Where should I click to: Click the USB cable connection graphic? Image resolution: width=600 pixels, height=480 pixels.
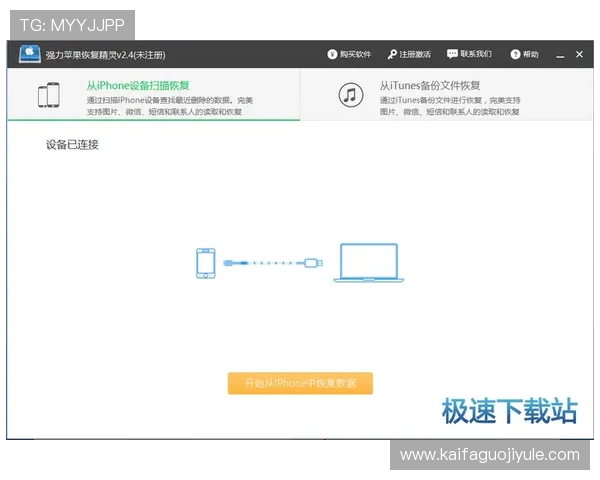click(273, 263)
